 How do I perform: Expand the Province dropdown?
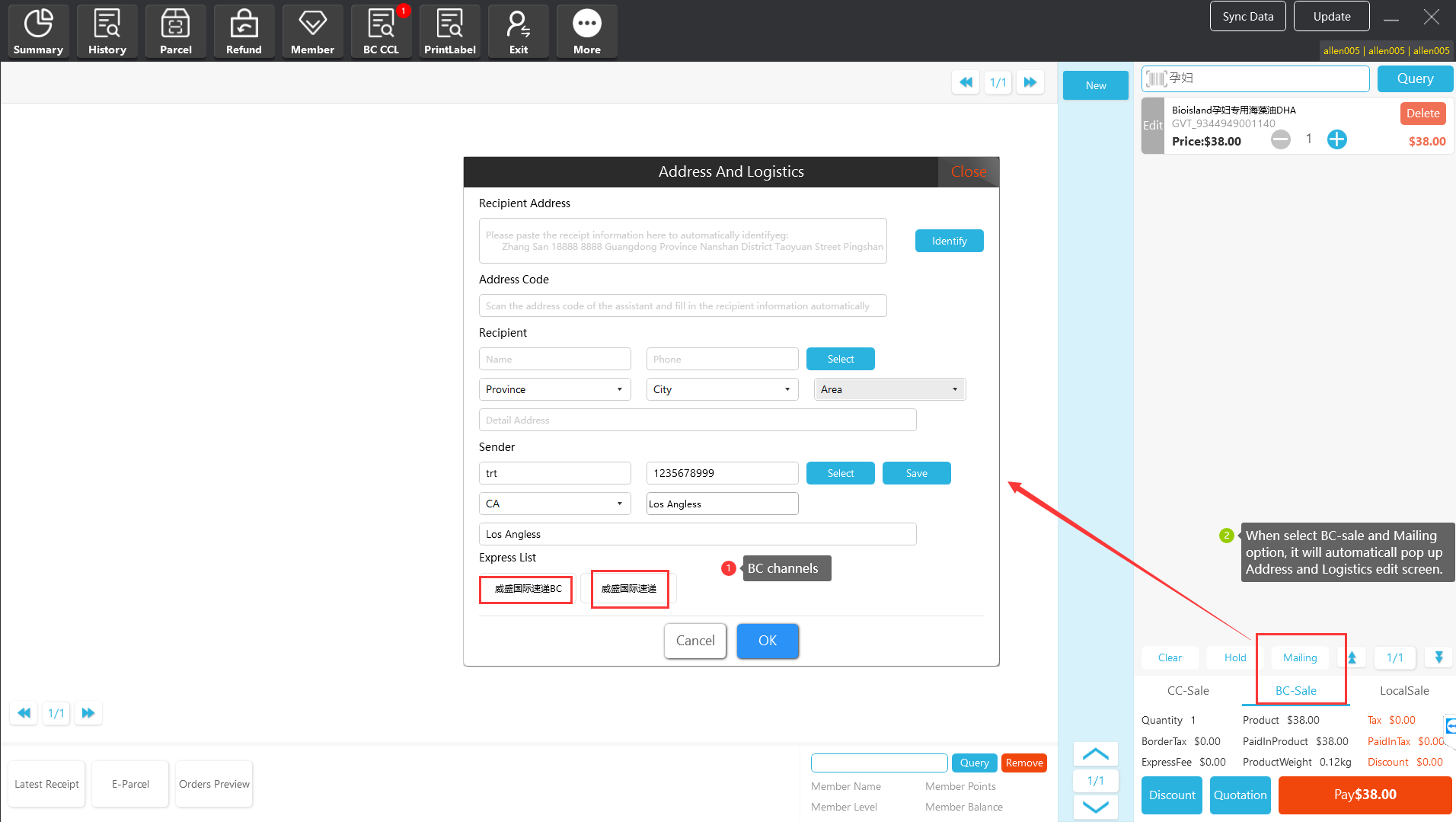point(554,389)
